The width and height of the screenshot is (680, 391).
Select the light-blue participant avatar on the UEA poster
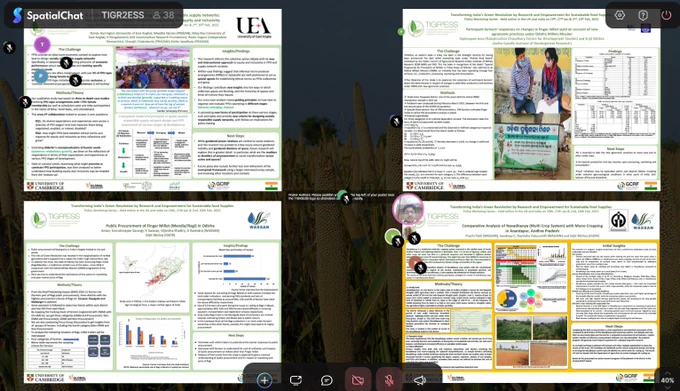41,76
